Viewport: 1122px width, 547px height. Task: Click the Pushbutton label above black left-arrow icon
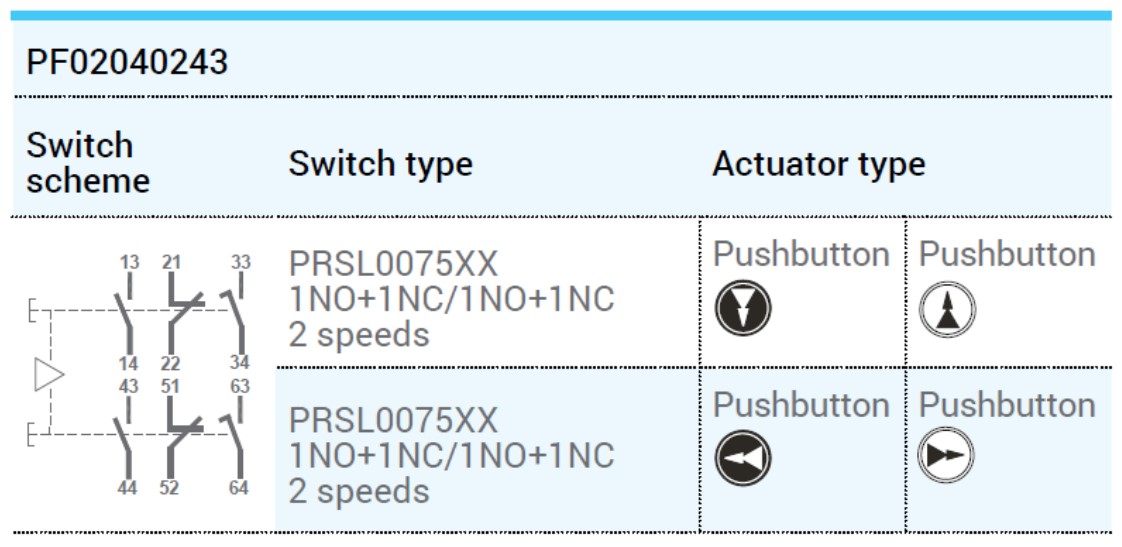click(801, 405)
